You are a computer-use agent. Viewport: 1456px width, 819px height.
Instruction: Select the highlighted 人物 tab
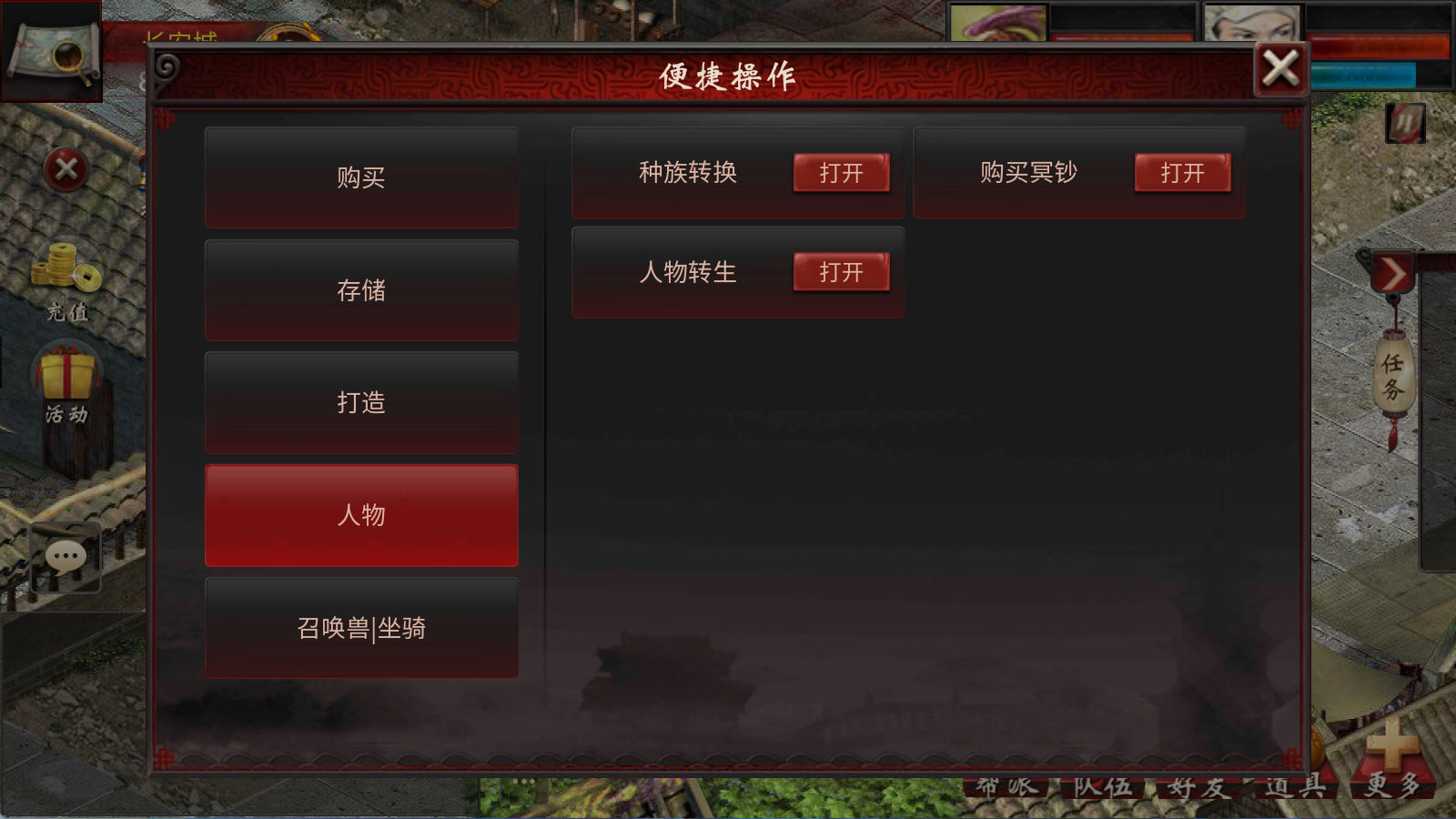tap(361, 515)
